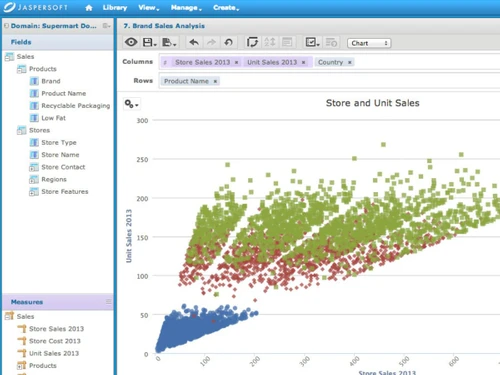Select the Low Fat field
Image resolution: width=500 pixels, height=375 pixels.
(53, 118)
